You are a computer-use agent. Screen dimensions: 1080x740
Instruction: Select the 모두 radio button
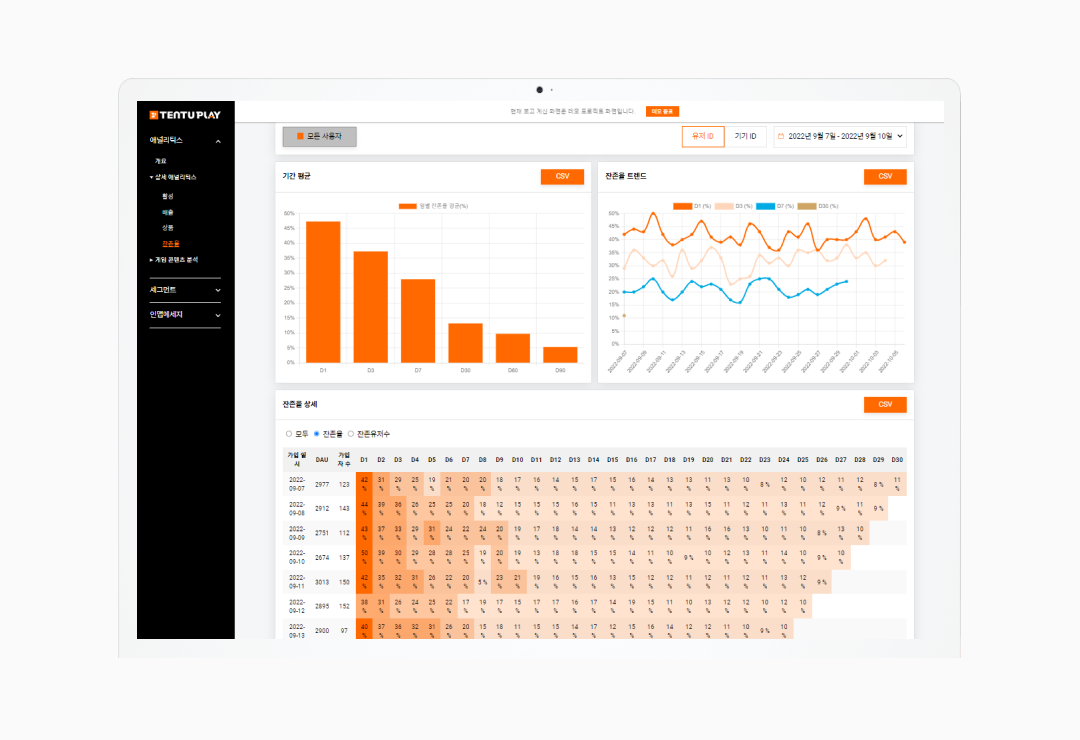(x=289, y=433)
